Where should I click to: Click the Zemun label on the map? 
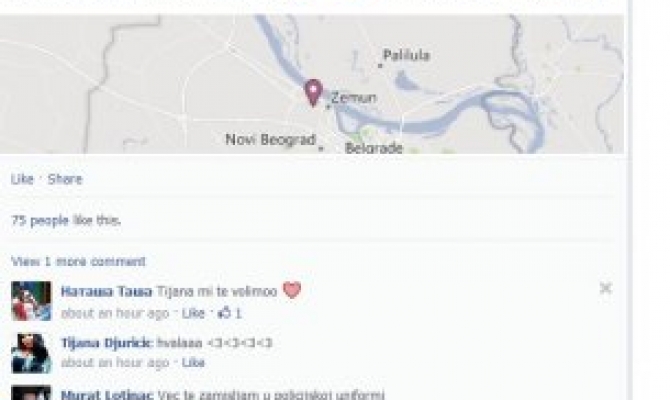(x=354, y=98)
